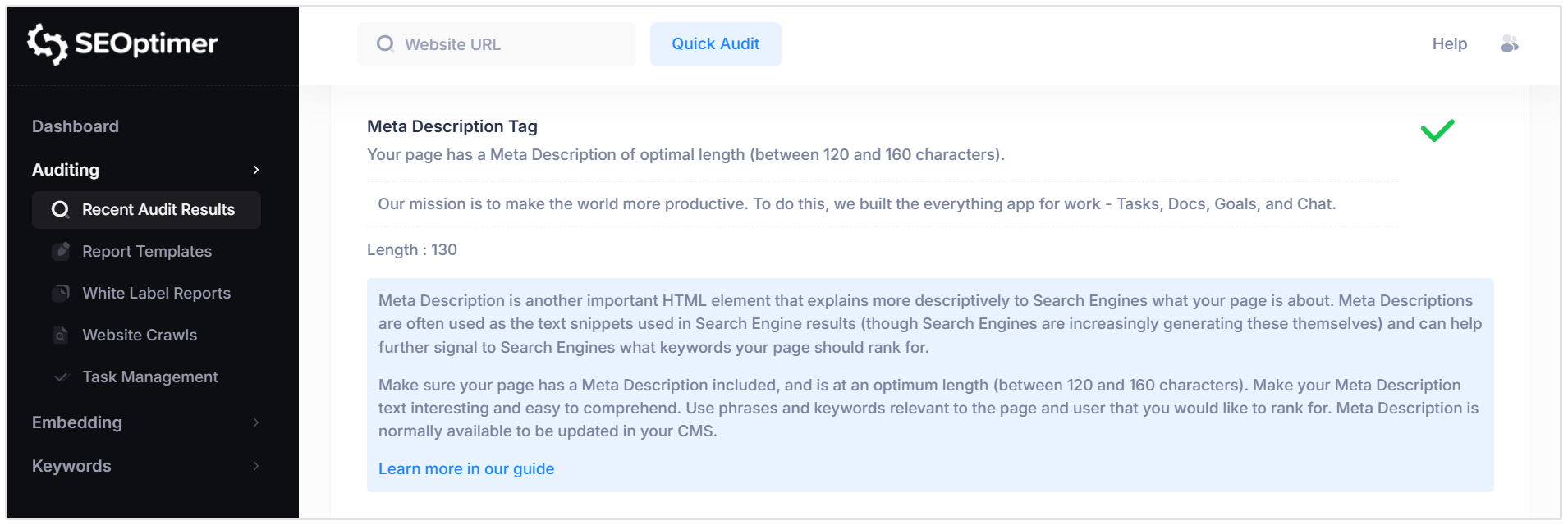Screen dimensions: 1568x525
Task: Open the Learn more in our guide link
Action: click(466, 468)
